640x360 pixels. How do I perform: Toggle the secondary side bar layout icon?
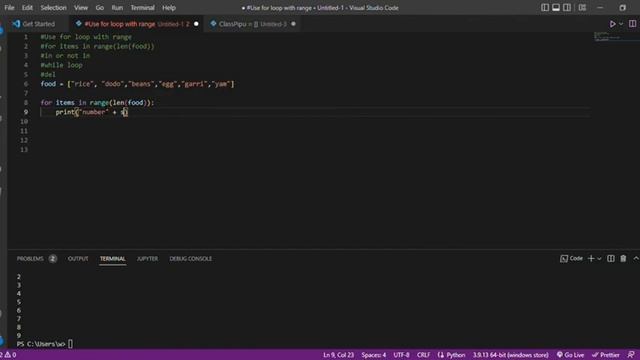coord(567,8)
